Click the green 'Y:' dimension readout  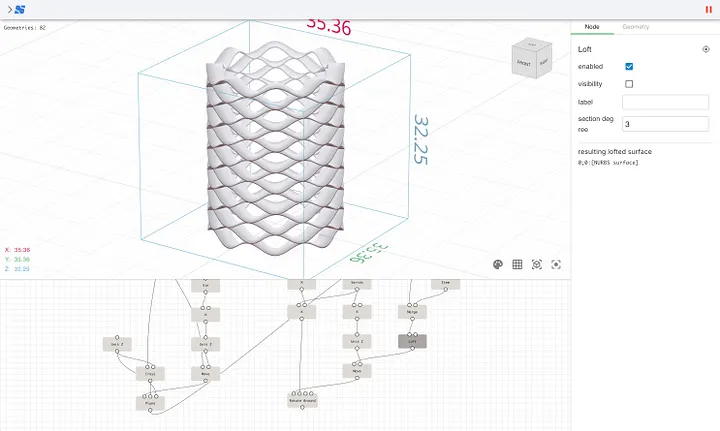17,259
